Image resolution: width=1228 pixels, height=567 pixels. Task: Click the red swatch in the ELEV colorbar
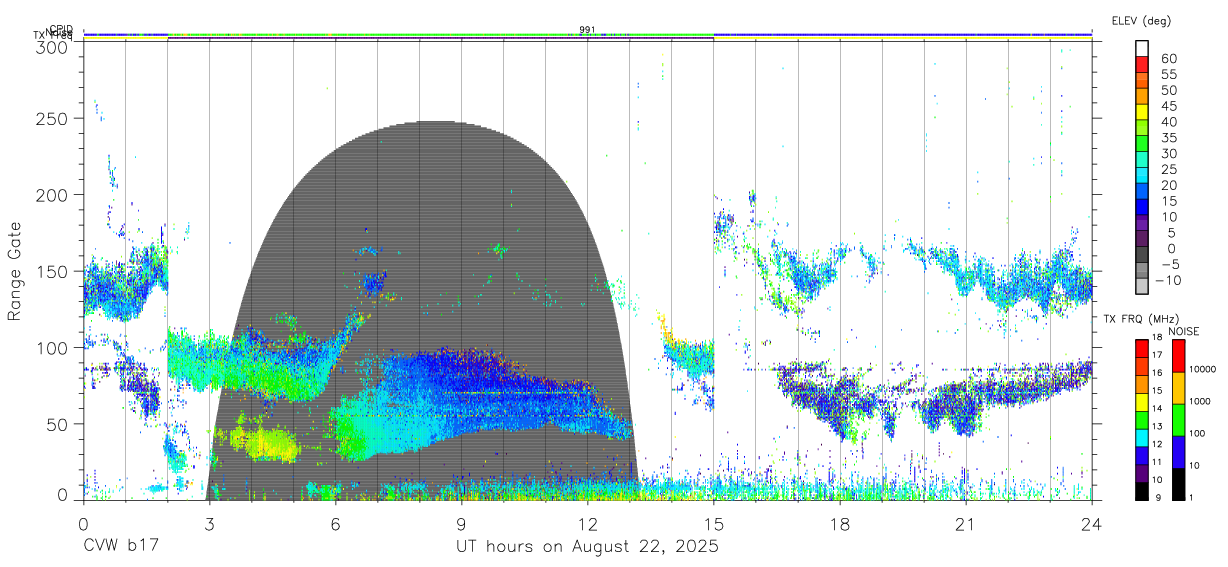tap(1142, 64)
